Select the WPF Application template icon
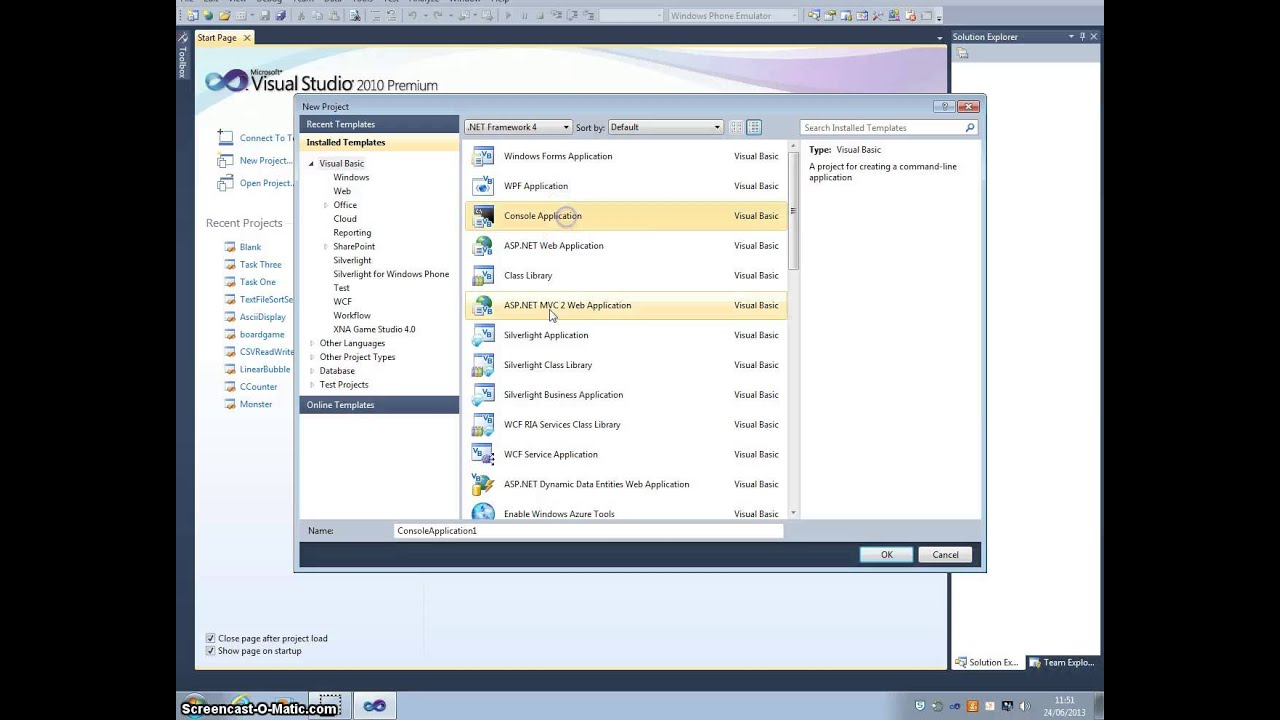The height and width of the screenshot is (720, 1280). tap(483, 186)
